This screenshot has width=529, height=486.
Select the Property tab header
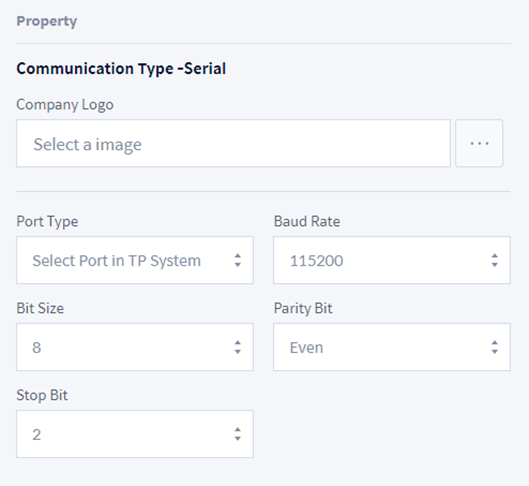tap(47, 21)
